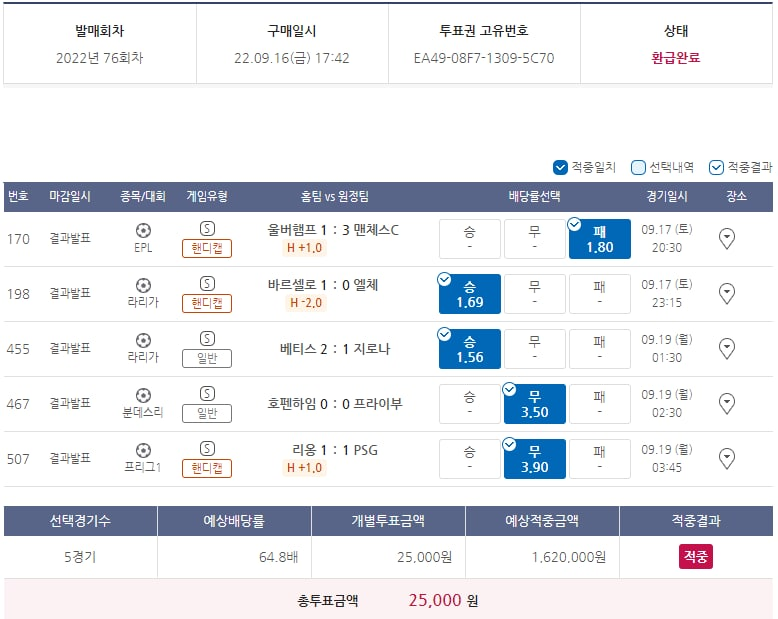Click the soccer ball icon for EPL
Viewport: 778px width, 619px height.
coord(143,230)
